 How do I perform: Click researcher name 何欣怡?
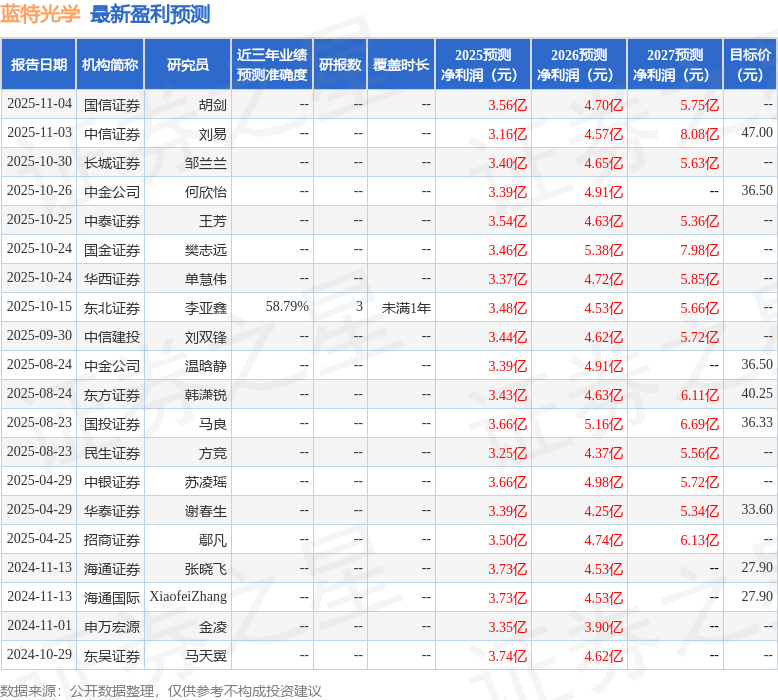[x=206, y=191]
